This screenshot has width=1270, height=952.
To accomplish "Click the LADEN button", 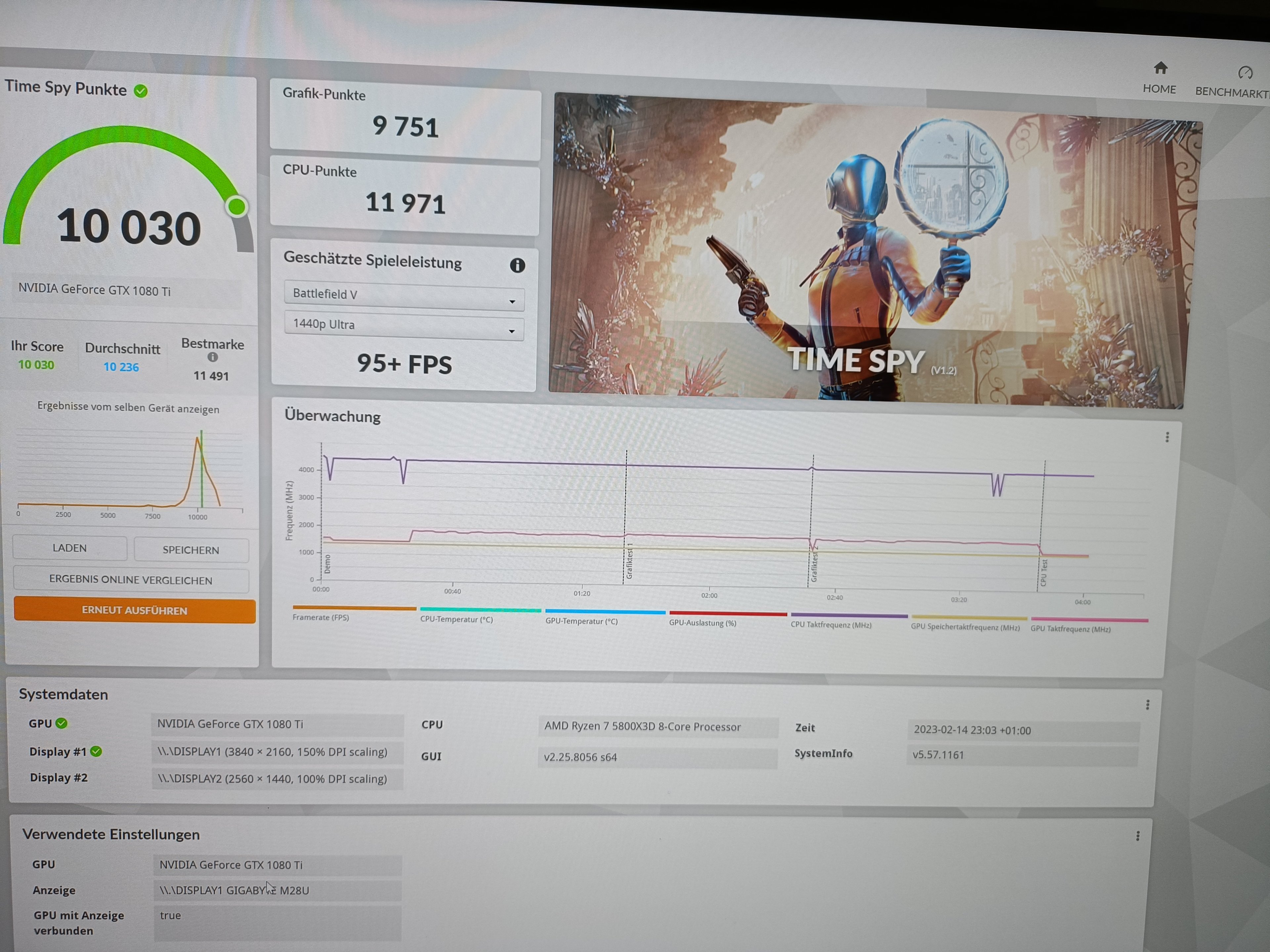I will pyautogui.click(x=69, y=548).
